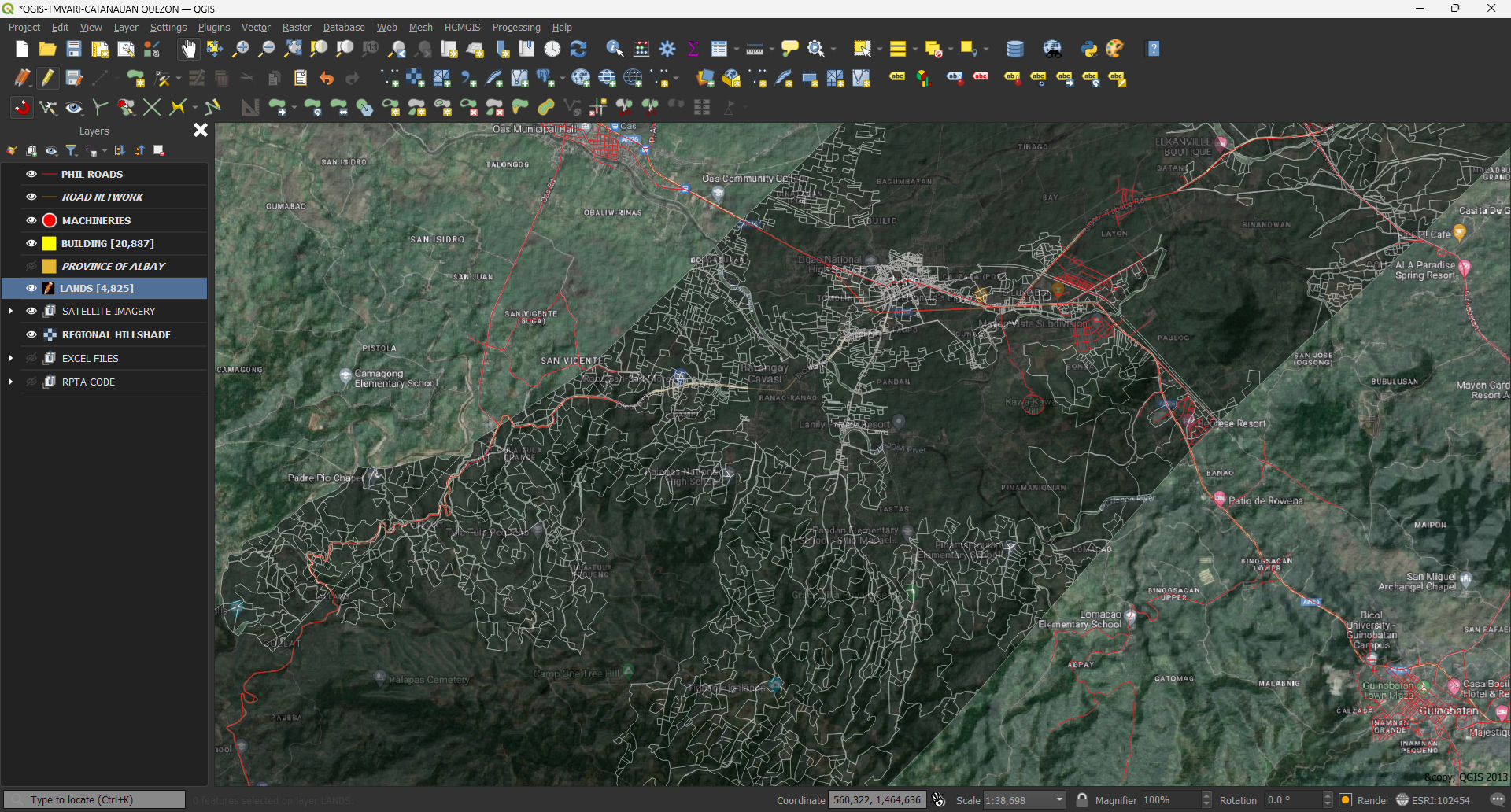Open the Style Manager palette icon
Viewport: 1511px width, 812px height.
(x=1114, y=49)
